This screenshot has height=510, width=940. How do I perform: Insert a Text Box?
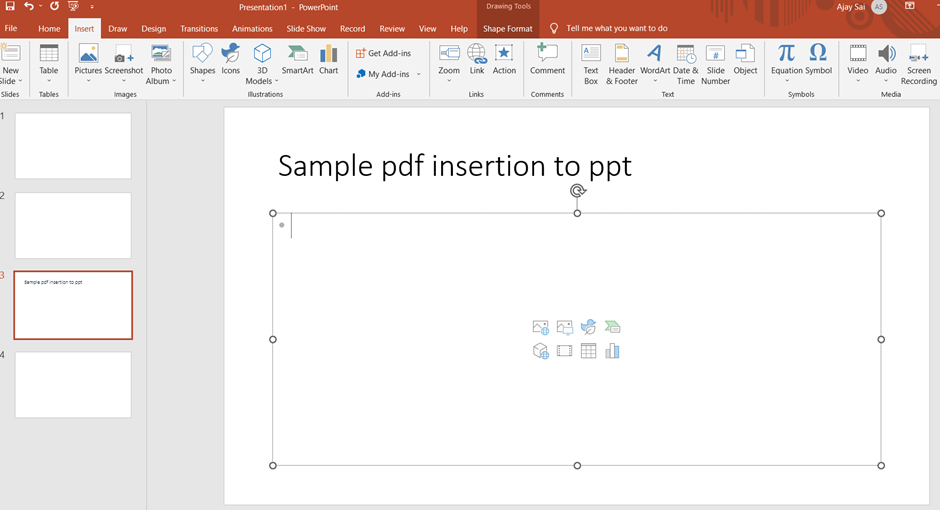(x=591, y=64)
